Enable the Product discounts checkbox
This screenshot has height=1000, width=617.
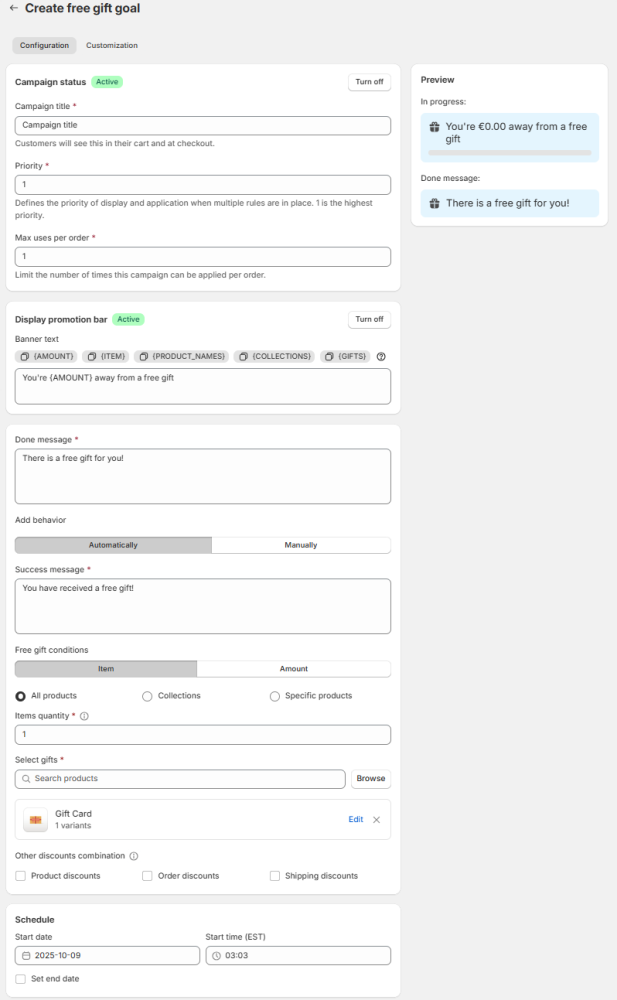coord(21,876)
